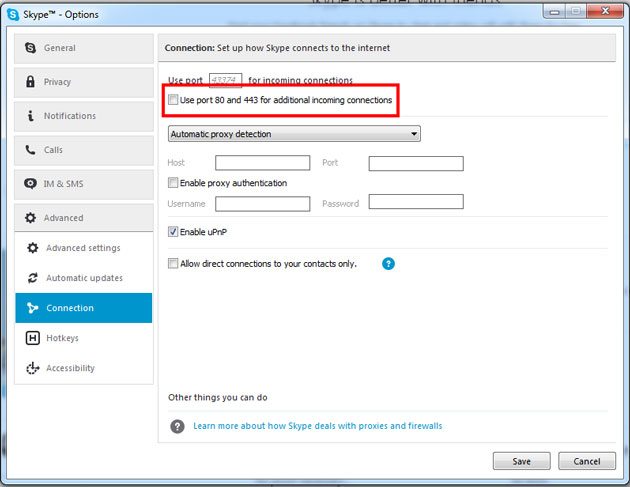Click the incoming connections port field
The image size is (630, 487).
coord(225,80)
